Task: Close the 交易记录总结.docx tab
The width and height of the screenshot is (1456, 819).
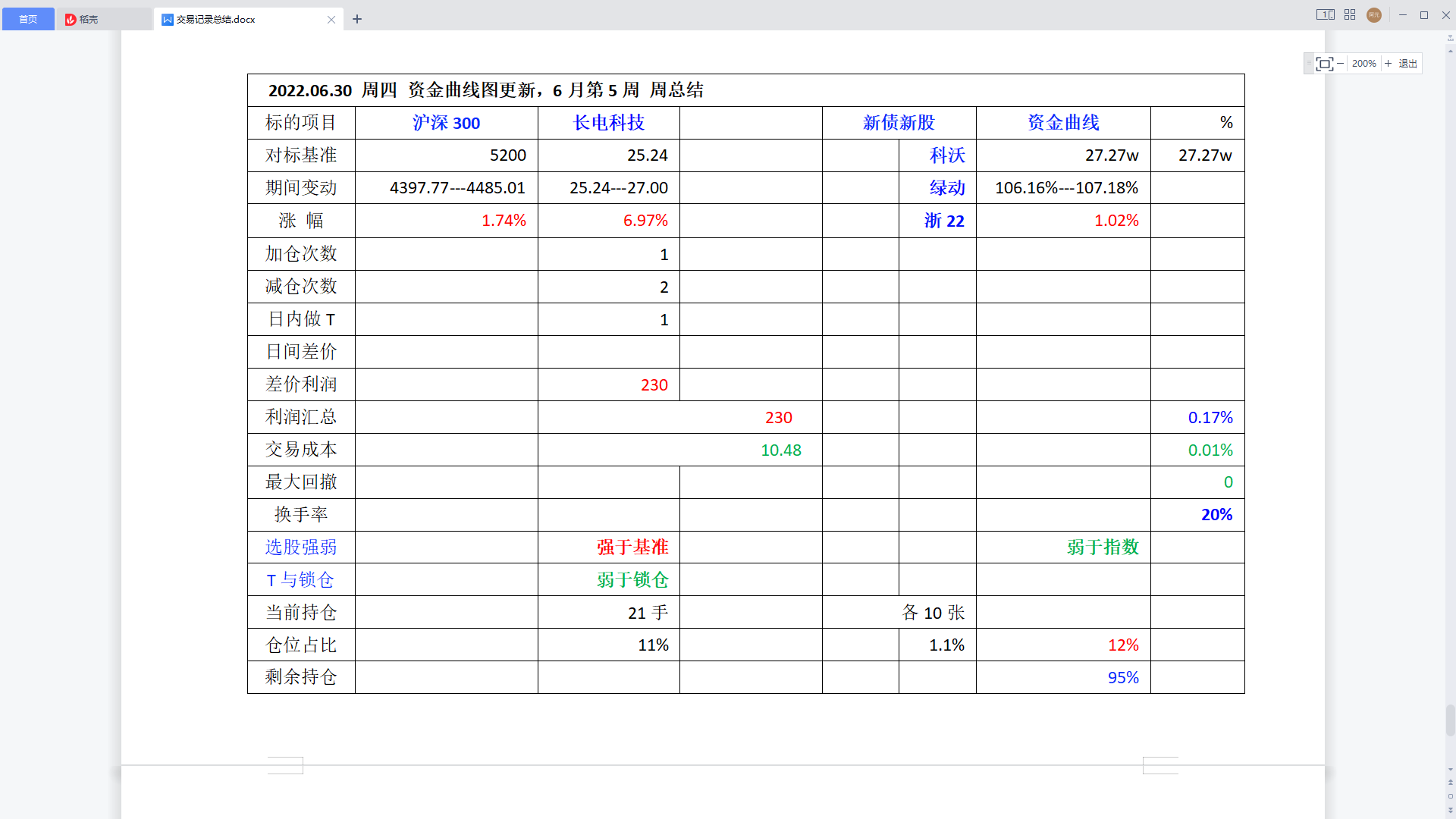Action: point(331,20)
